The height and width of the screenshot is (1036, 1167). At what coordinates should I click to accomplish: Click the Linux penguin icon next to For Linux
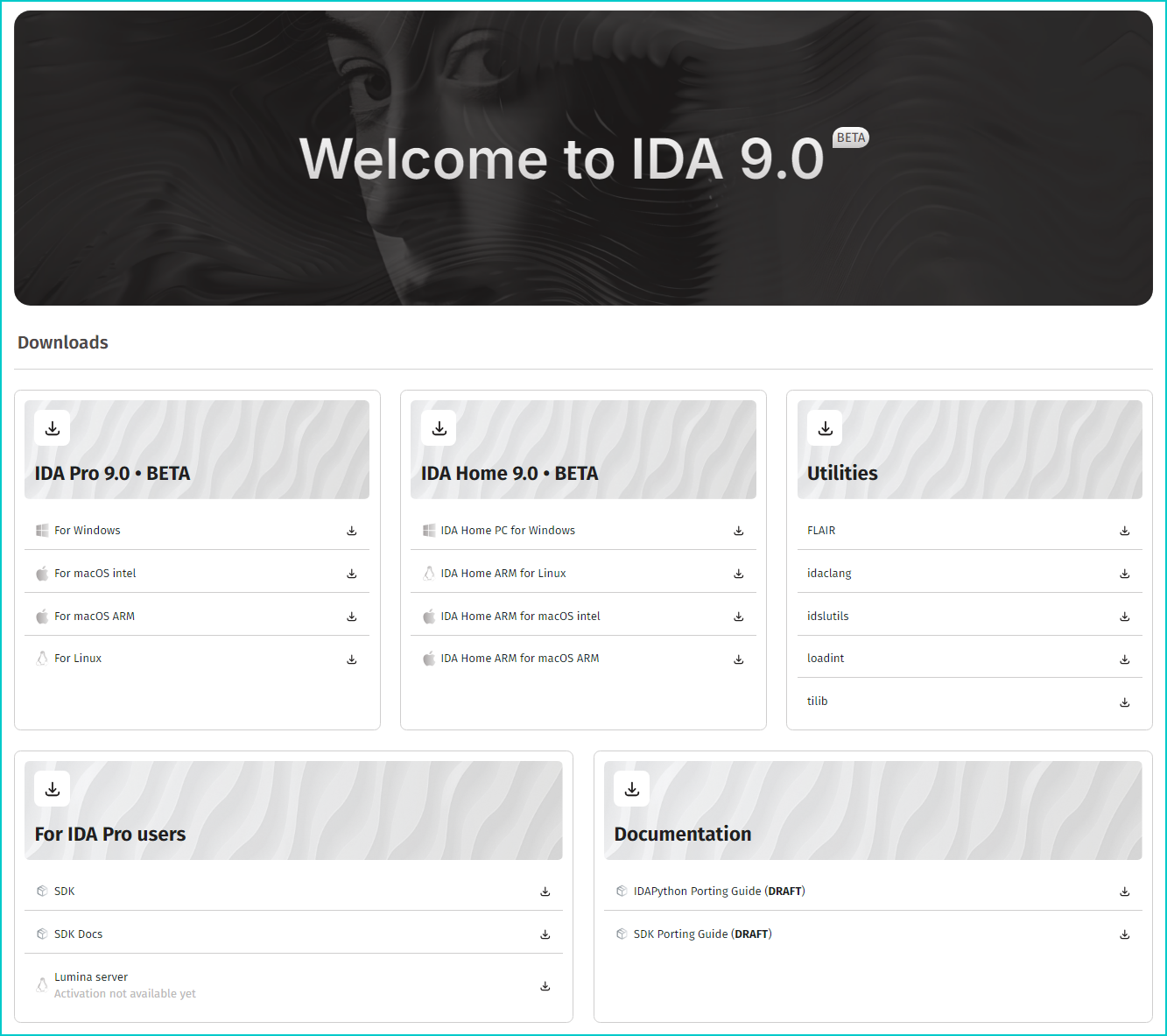pos(42,659)
